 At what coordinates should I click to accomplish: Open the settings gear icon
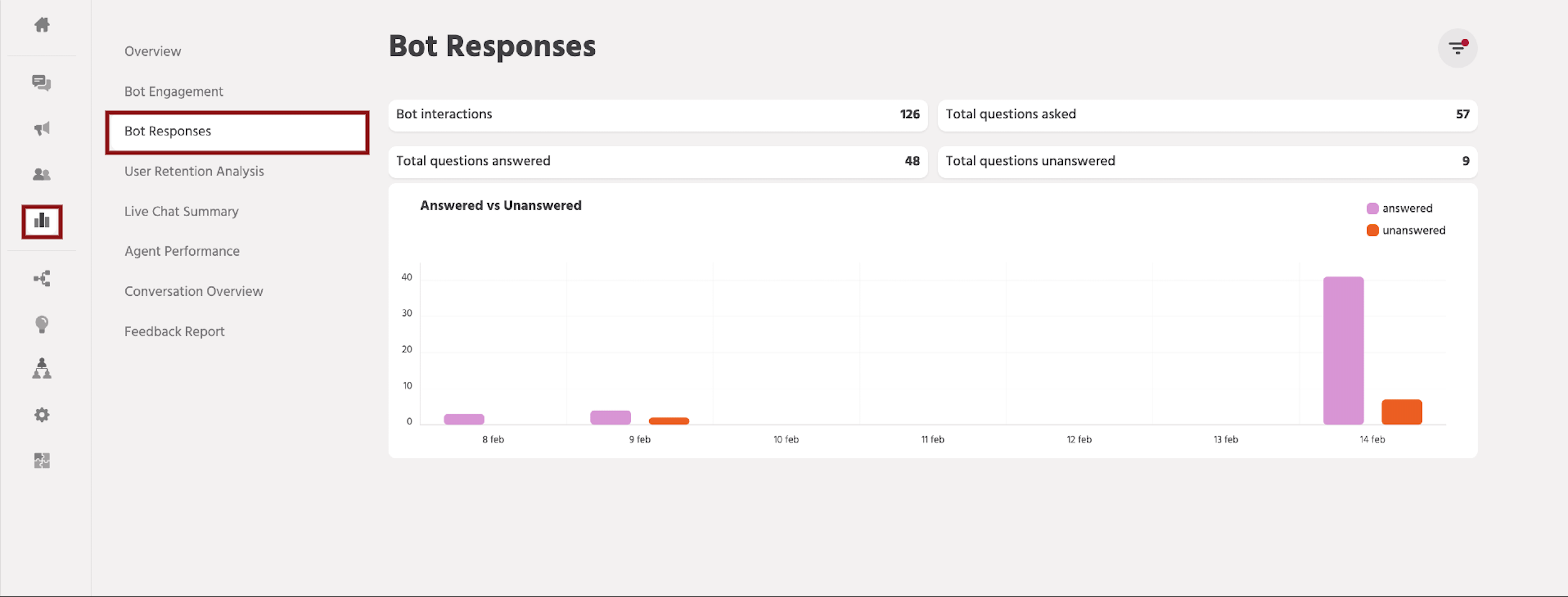tap(41, 414)
